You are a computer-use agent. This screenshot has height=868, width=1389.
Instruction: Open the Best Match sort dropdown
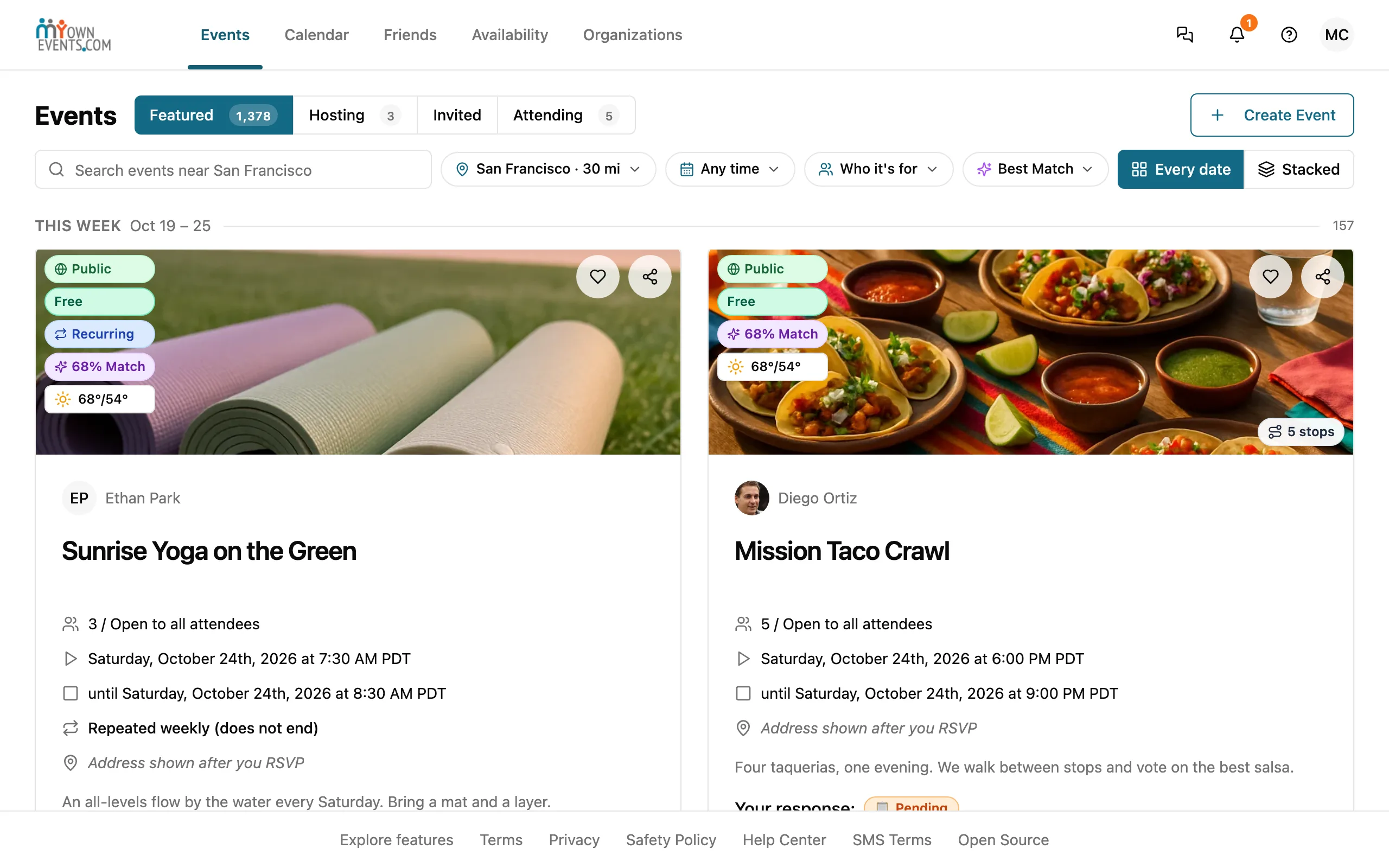(x=1035, y=169)
